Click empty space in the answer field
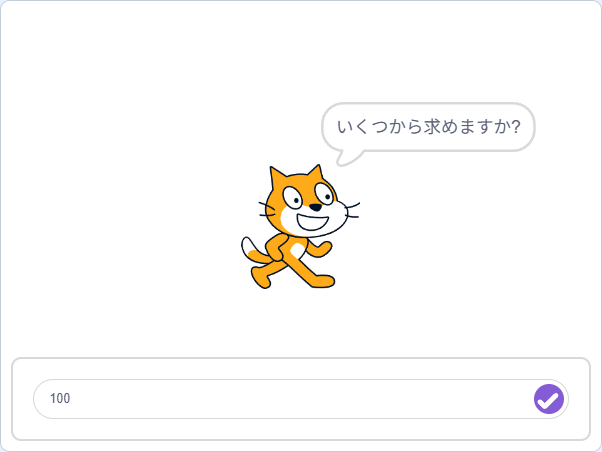 [299, 399]
